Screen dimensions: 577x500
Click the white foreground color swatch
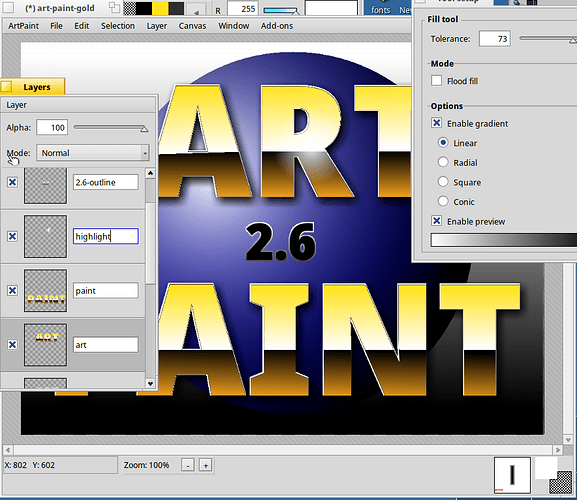545,467
